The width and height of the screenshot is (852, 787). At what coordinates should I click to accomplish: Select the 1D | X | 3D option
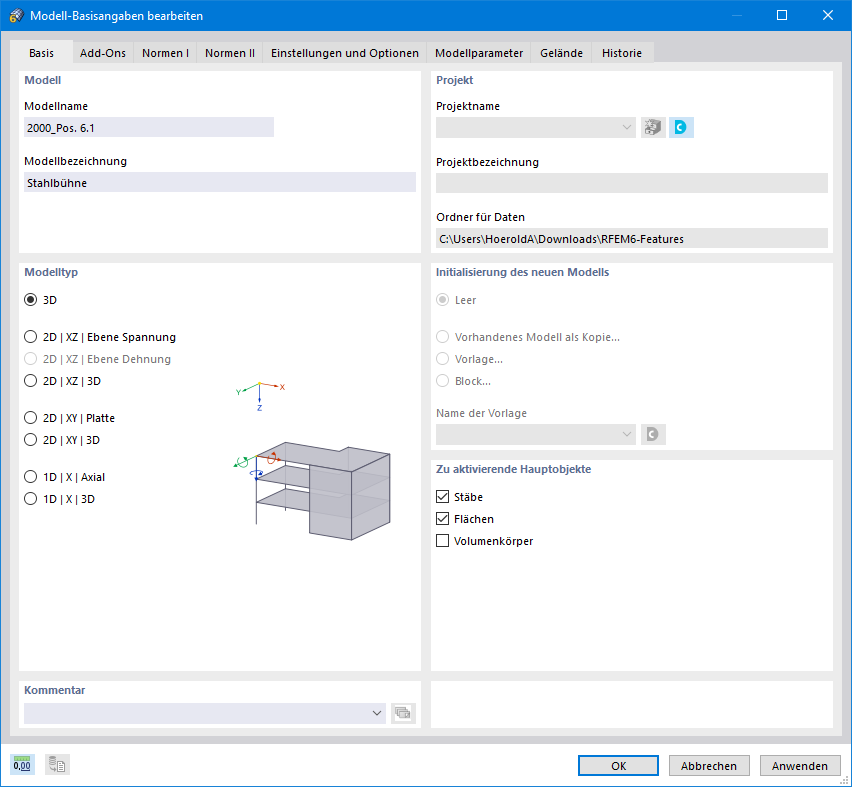pyautogui.click(x=30, y=499)
